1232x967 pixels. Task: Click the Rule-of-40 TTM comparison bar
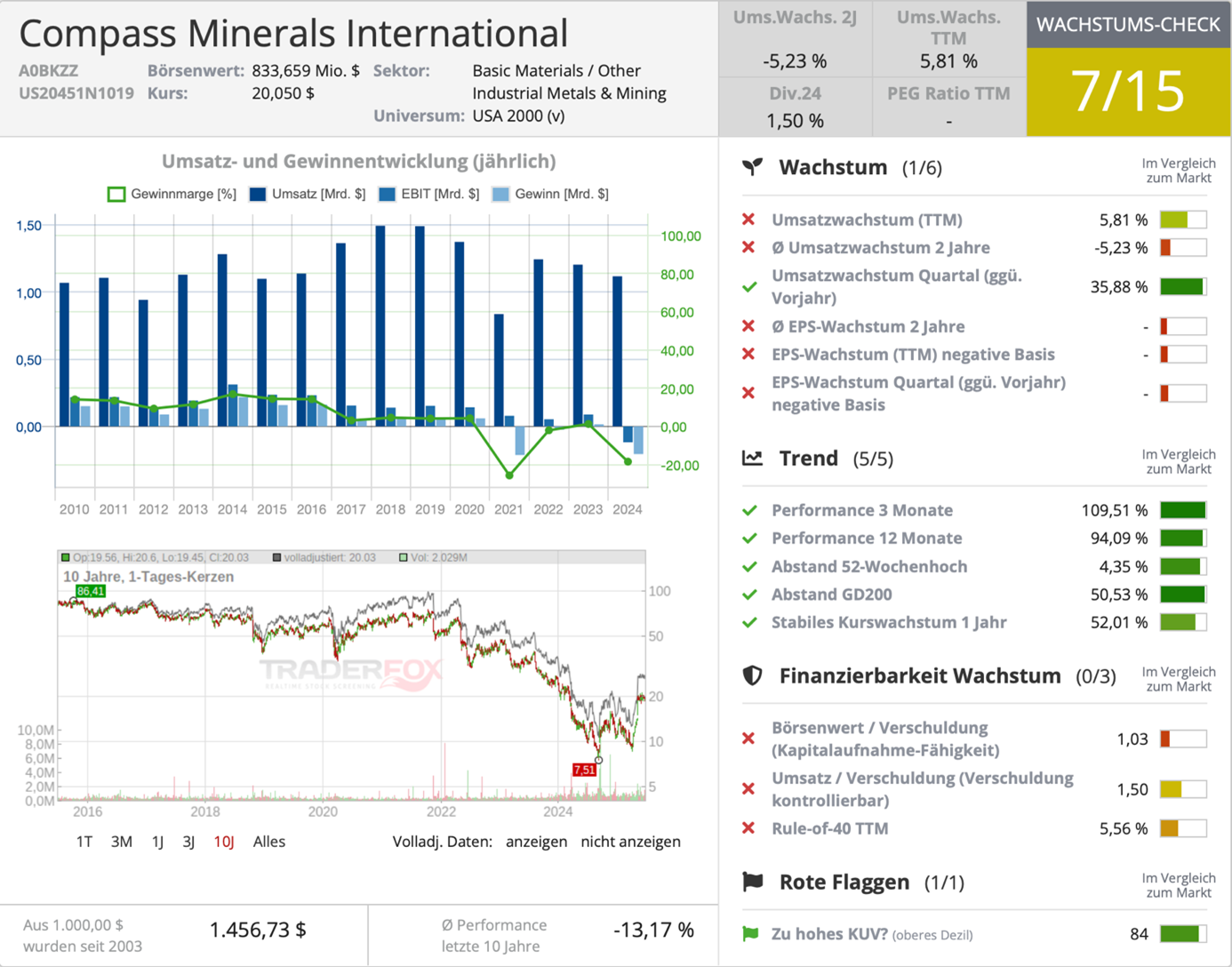(x=1183, y=828)
